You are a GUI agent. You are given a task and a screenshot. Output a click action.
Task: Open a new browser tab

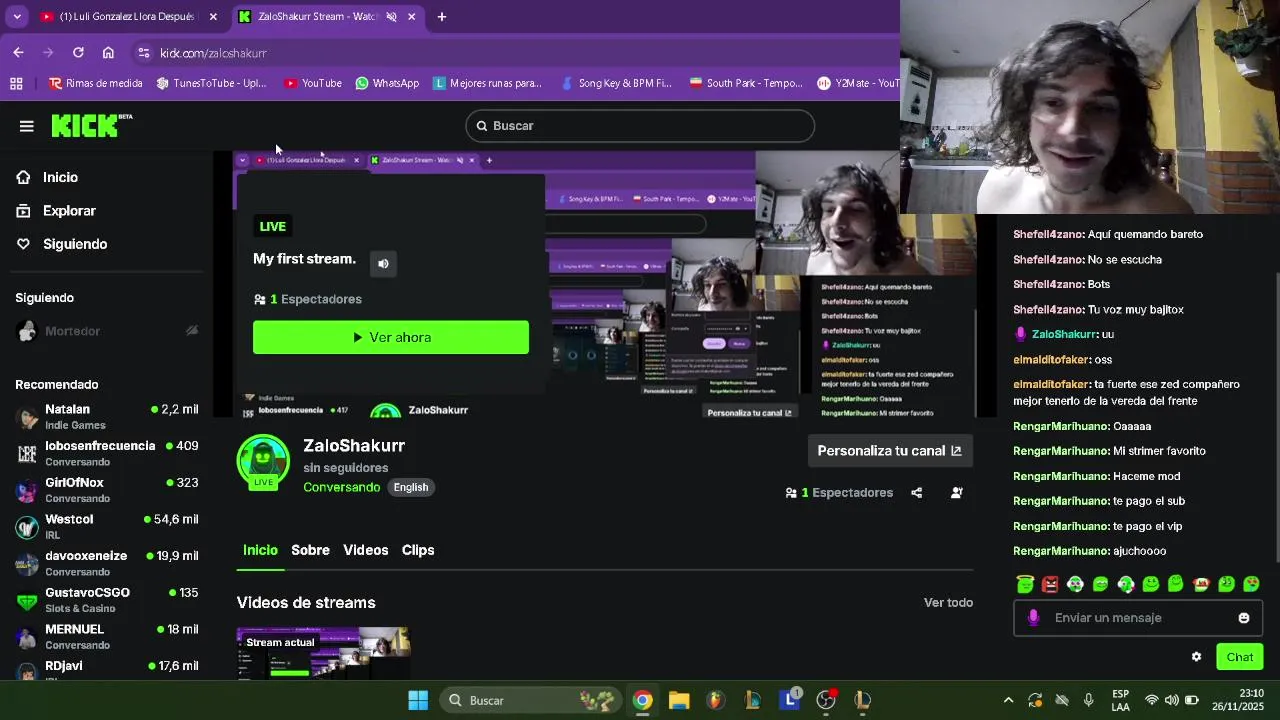(441, 16)
